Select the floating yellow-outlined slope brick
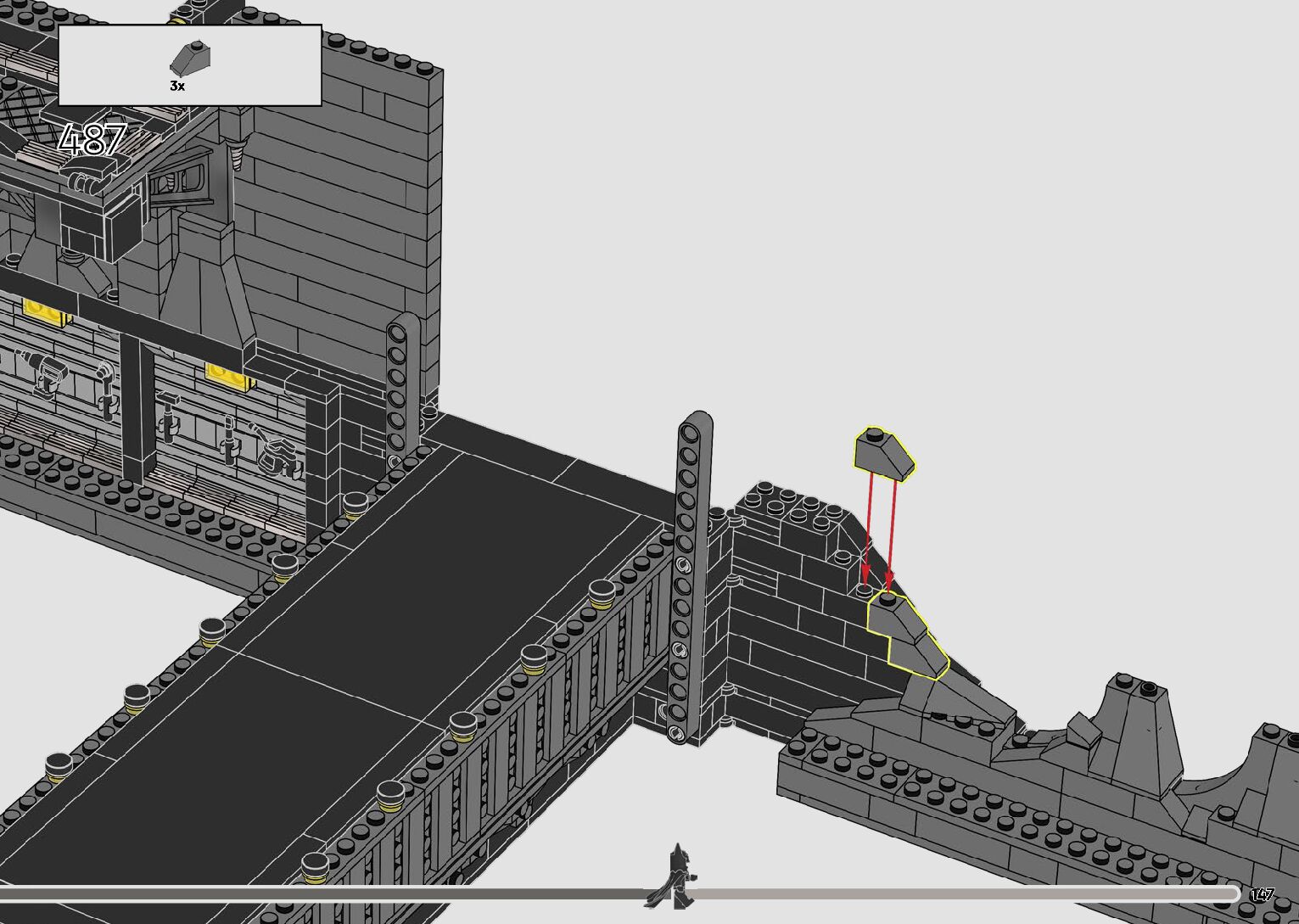The height and width of the screenshot is (924, 1299). (884, 453)
